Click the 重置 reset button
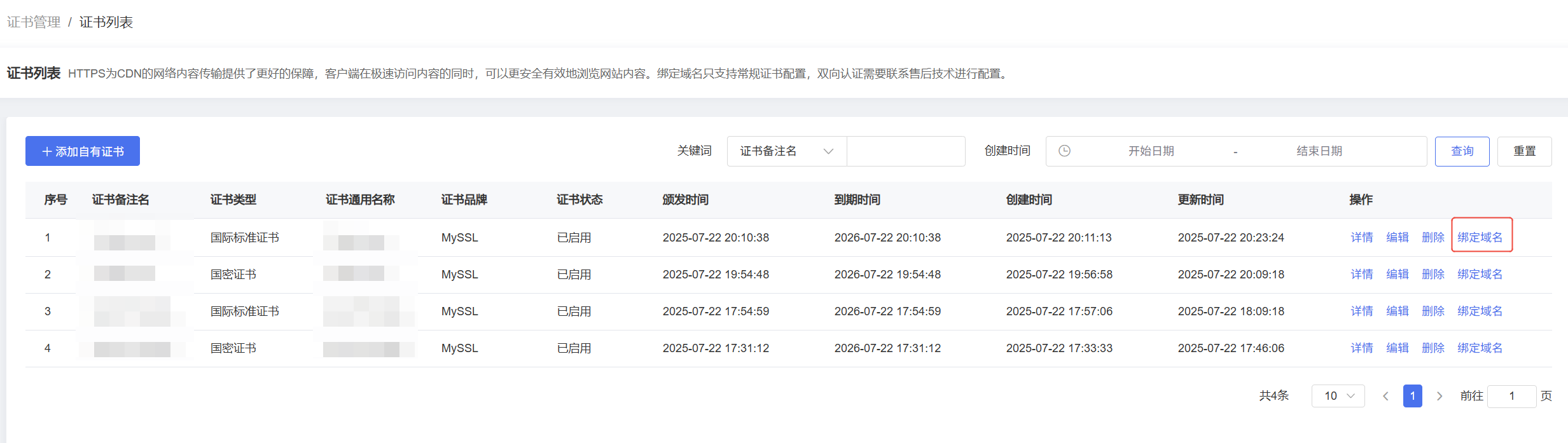 coord(1524,151)
